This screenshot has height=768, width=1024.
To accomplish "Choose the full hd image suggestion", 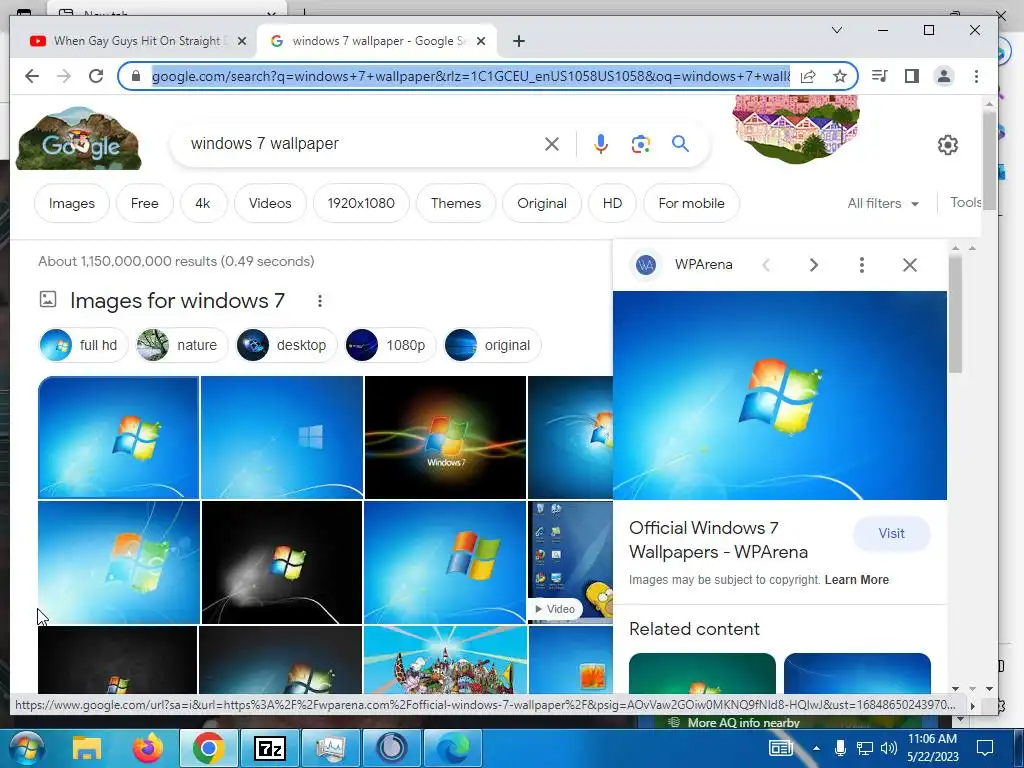I will (x=83, y=345).
